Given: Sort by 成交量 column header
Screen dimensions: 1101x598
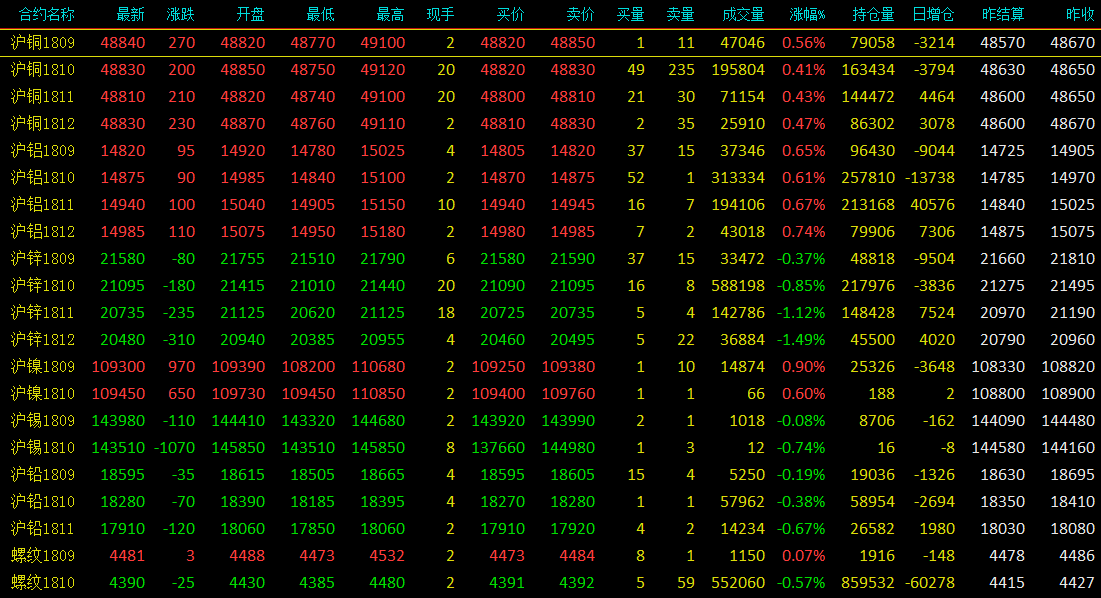Looking at the screenshot, I should [744, 14].
